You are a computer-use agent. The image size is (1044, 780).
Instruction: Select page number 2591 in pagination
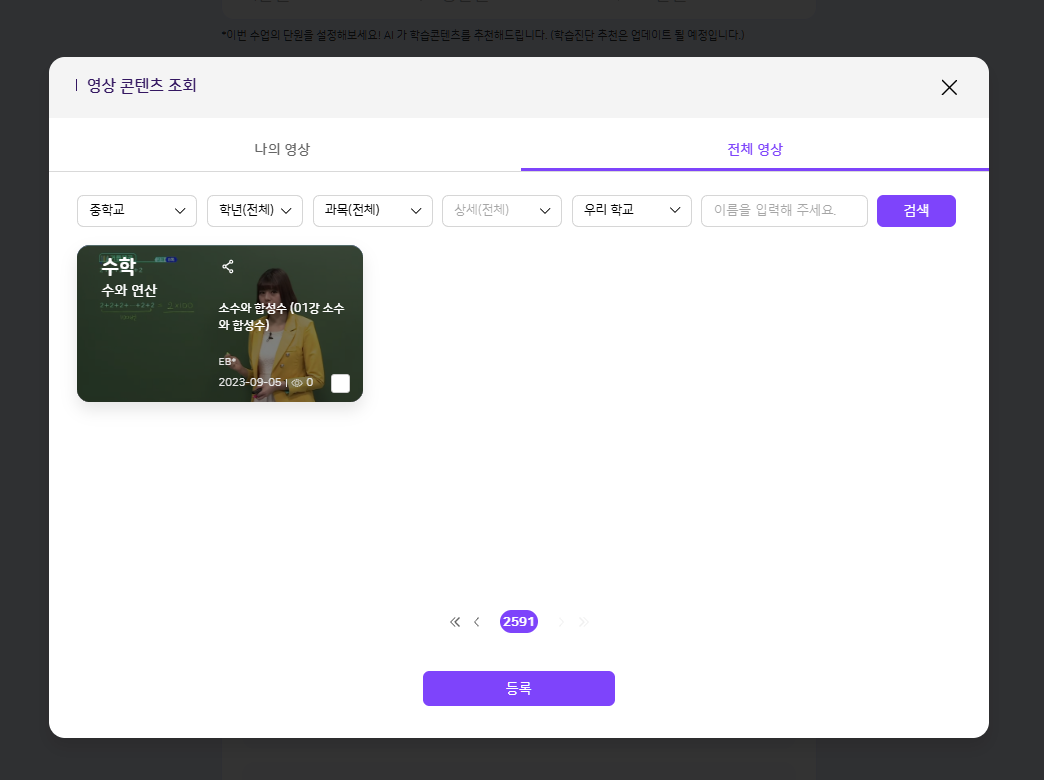pos(519,622)
